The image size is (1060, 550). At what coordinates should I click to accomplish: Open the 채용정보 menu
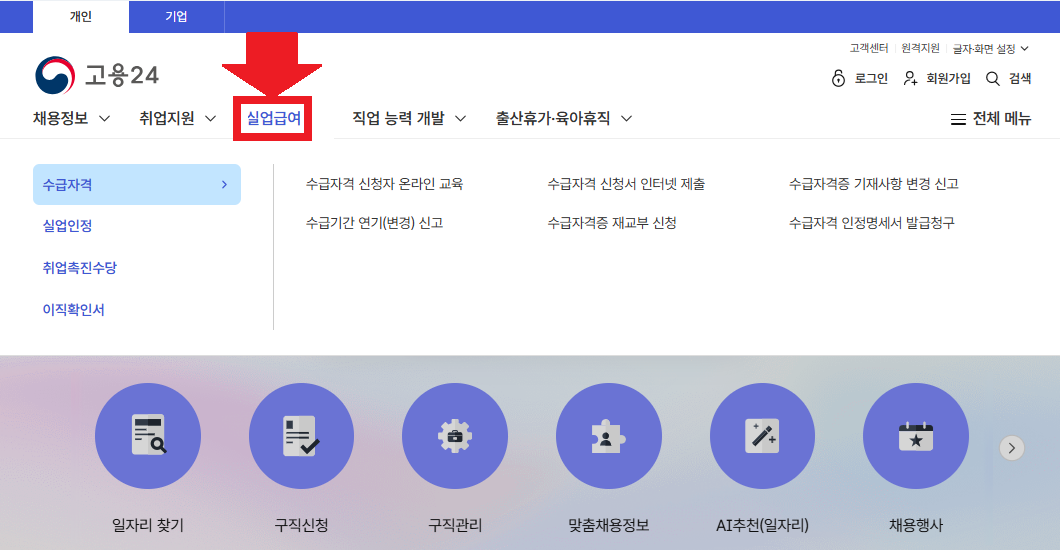(61, 118)
